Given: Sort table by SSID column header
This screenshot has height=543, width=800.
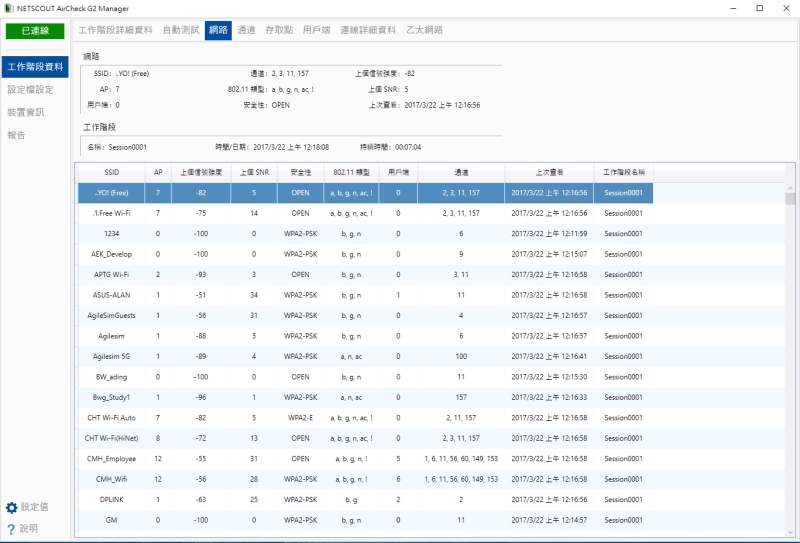Looking at the screenshot, I should click(111, 172).
